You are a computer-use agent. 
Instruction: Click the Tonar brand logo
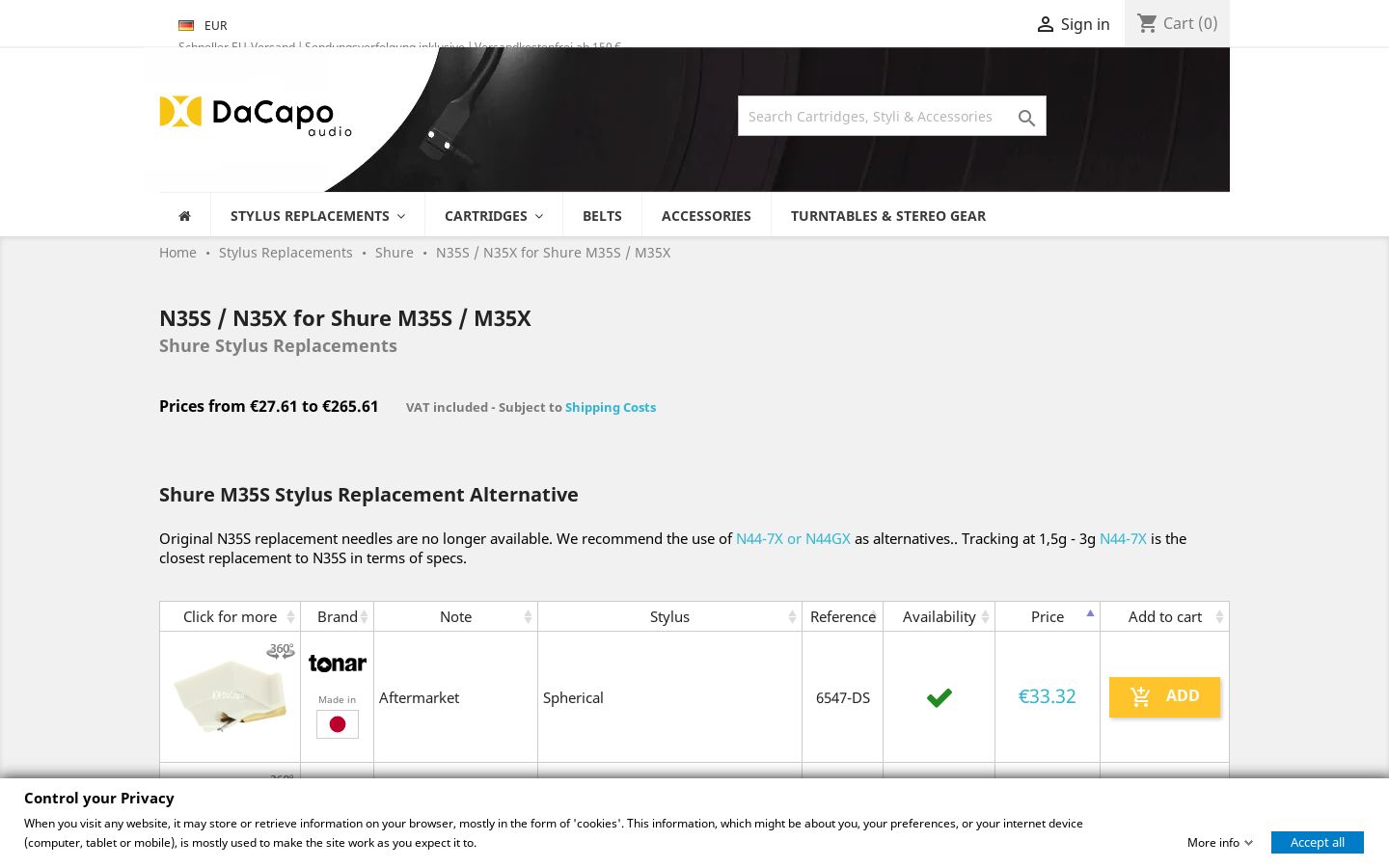tap(338, 664)
